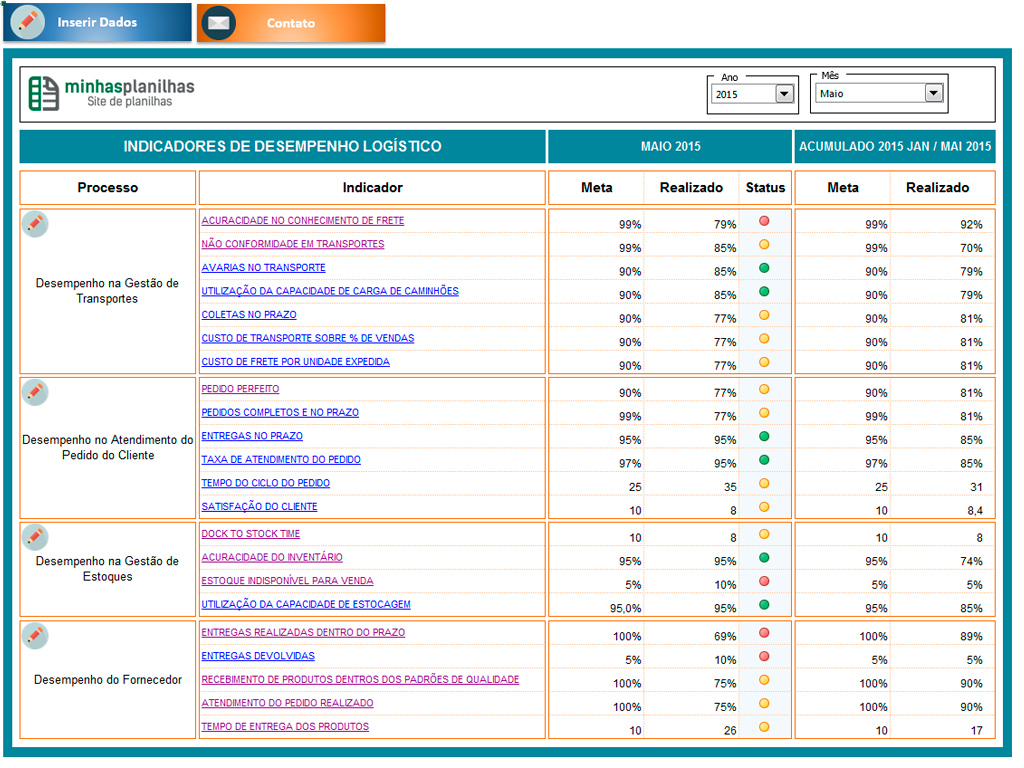Open Satisfação do Cliente link
The width and height of the screenshot is (1024, 768).
pyautogui.click(x=259, y=507)
